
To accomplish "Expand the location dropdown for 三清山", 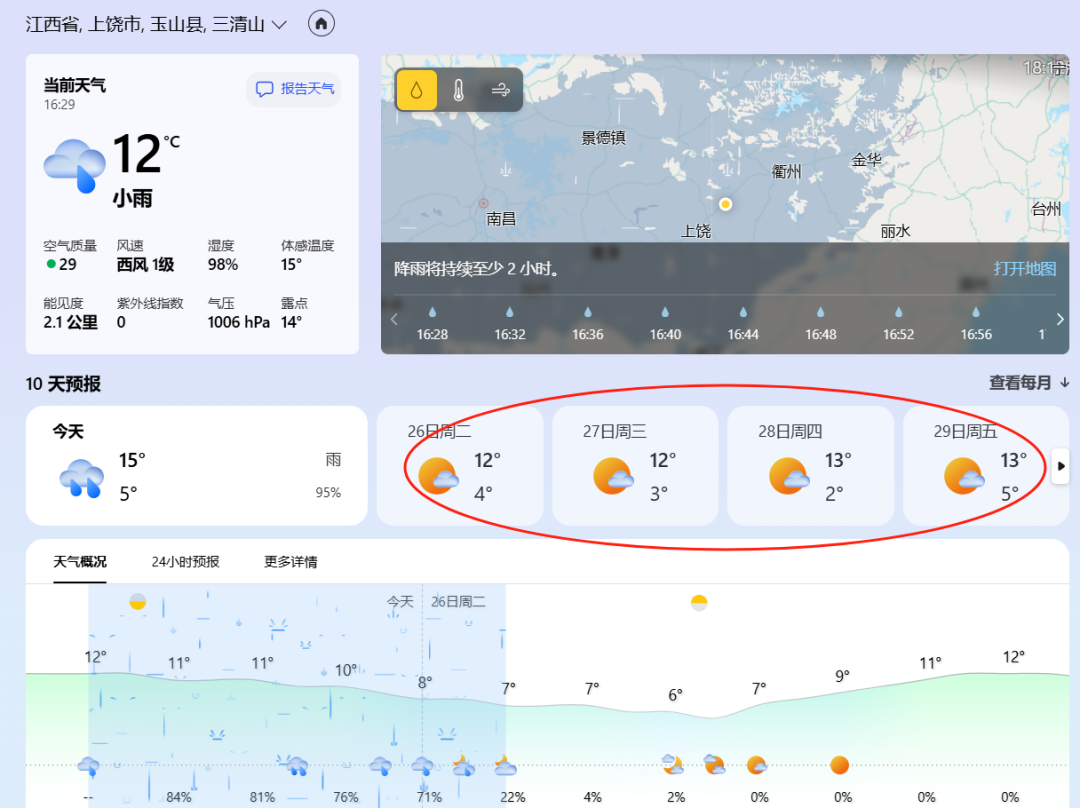I will tap(279, 24).
